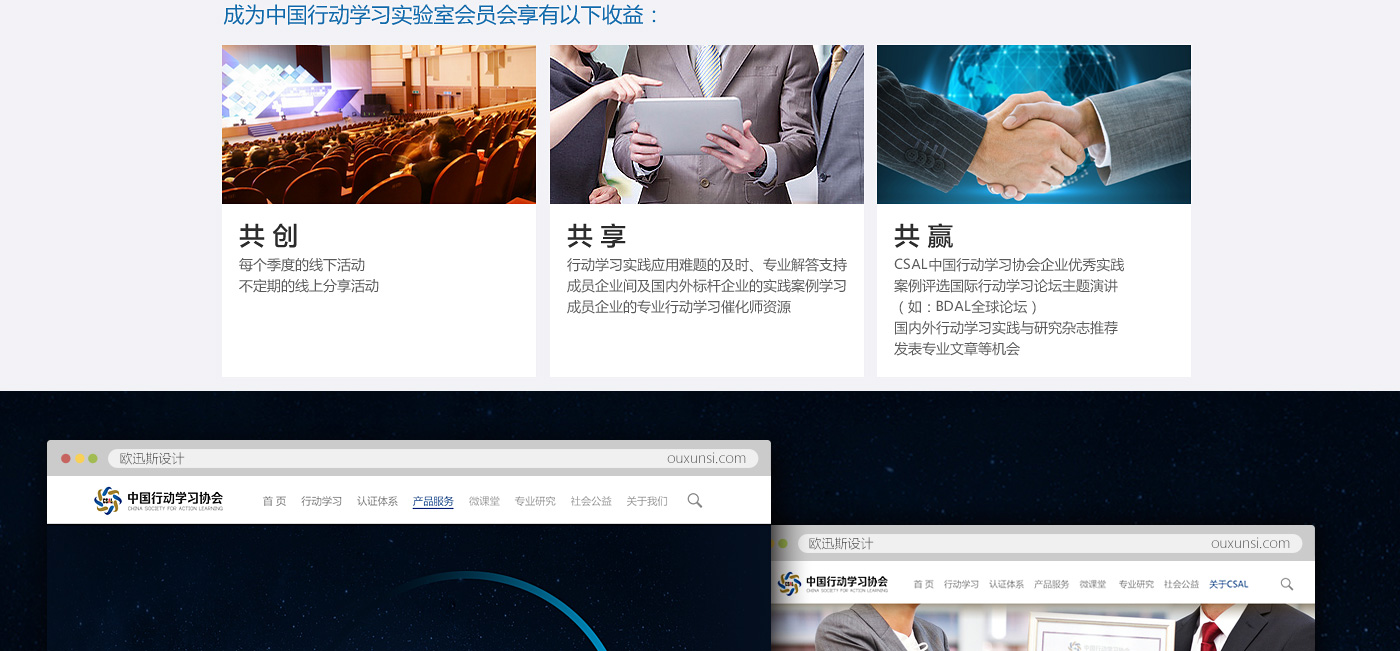
Task: Open 社会公益 in the front browser window's navigation
Action: point(591,501)
